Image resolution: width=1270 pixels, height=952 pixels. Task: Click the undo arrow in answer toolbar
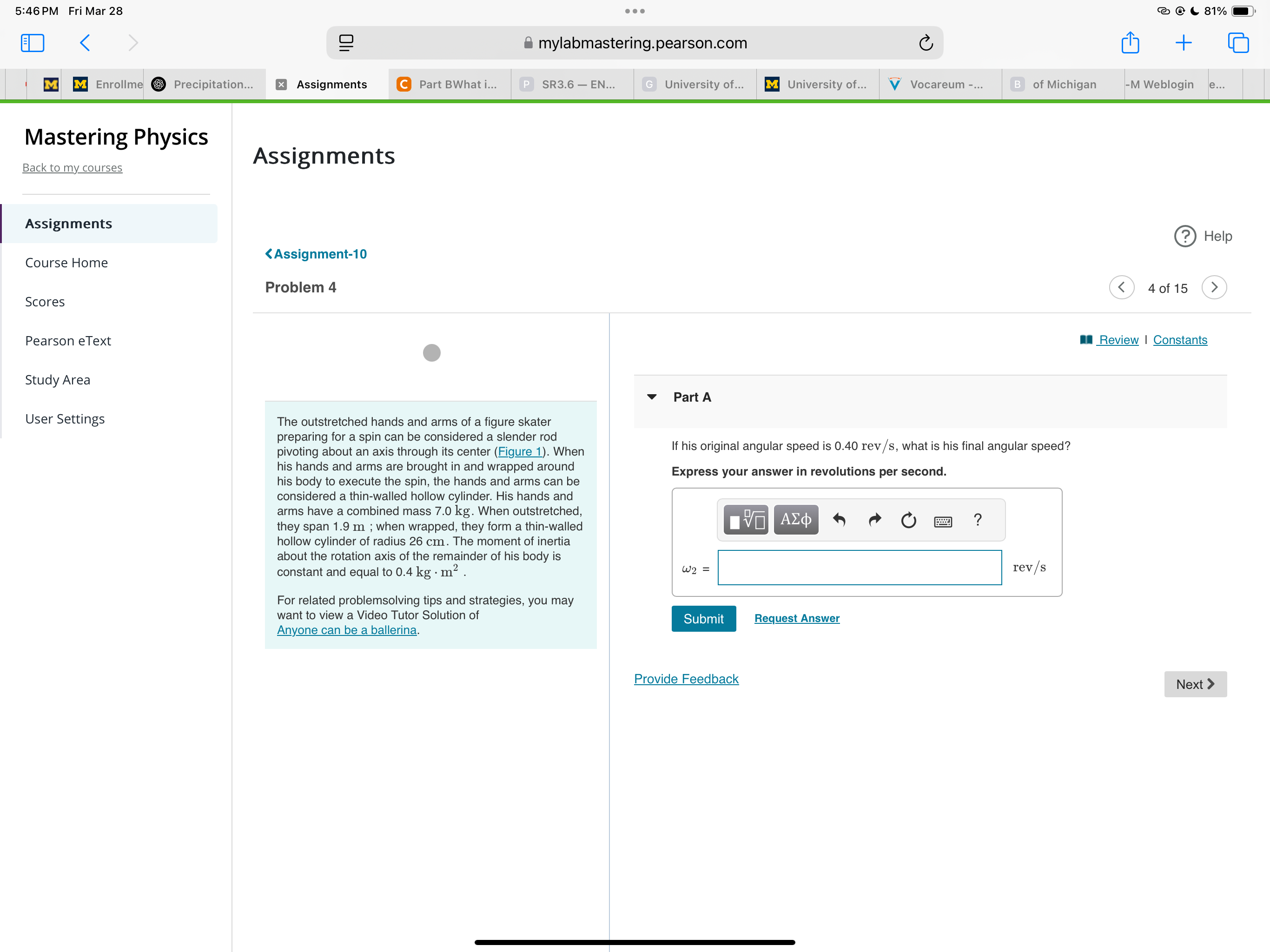pyautogui.click(x=840, y=520)
